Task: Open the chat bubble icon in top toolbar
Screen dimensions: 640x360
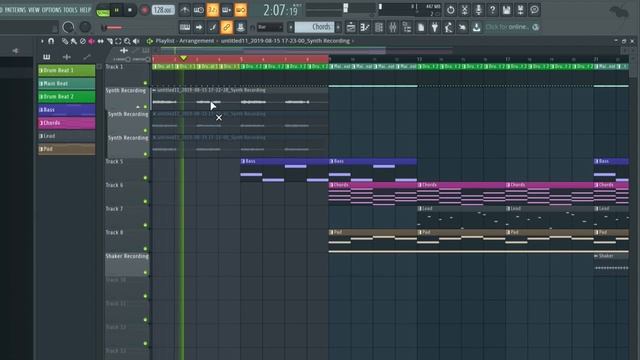Action: (534, 10)
